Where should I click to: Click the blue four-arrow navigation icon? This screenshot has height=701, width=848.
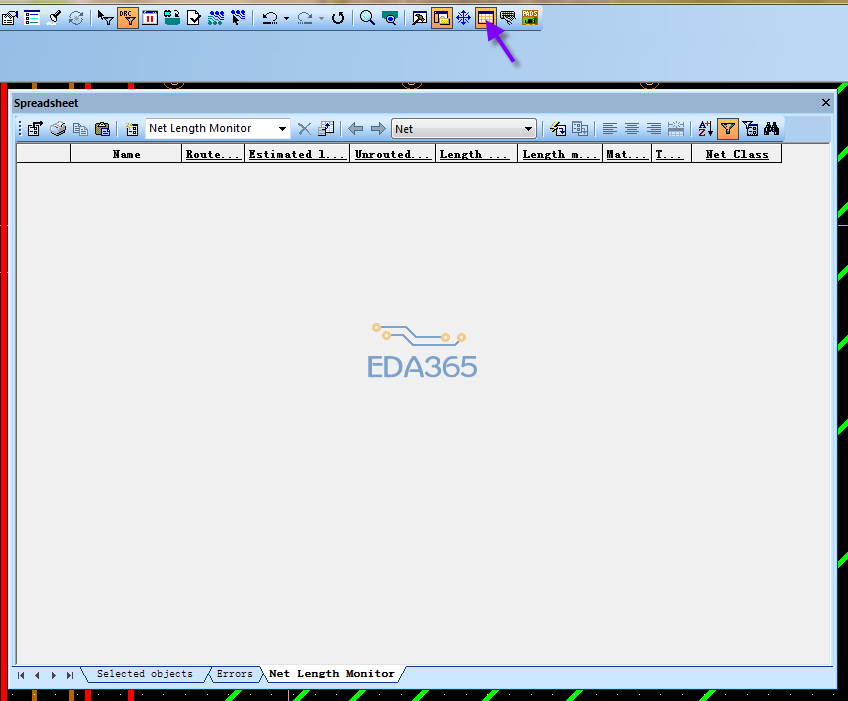[463, 18]
